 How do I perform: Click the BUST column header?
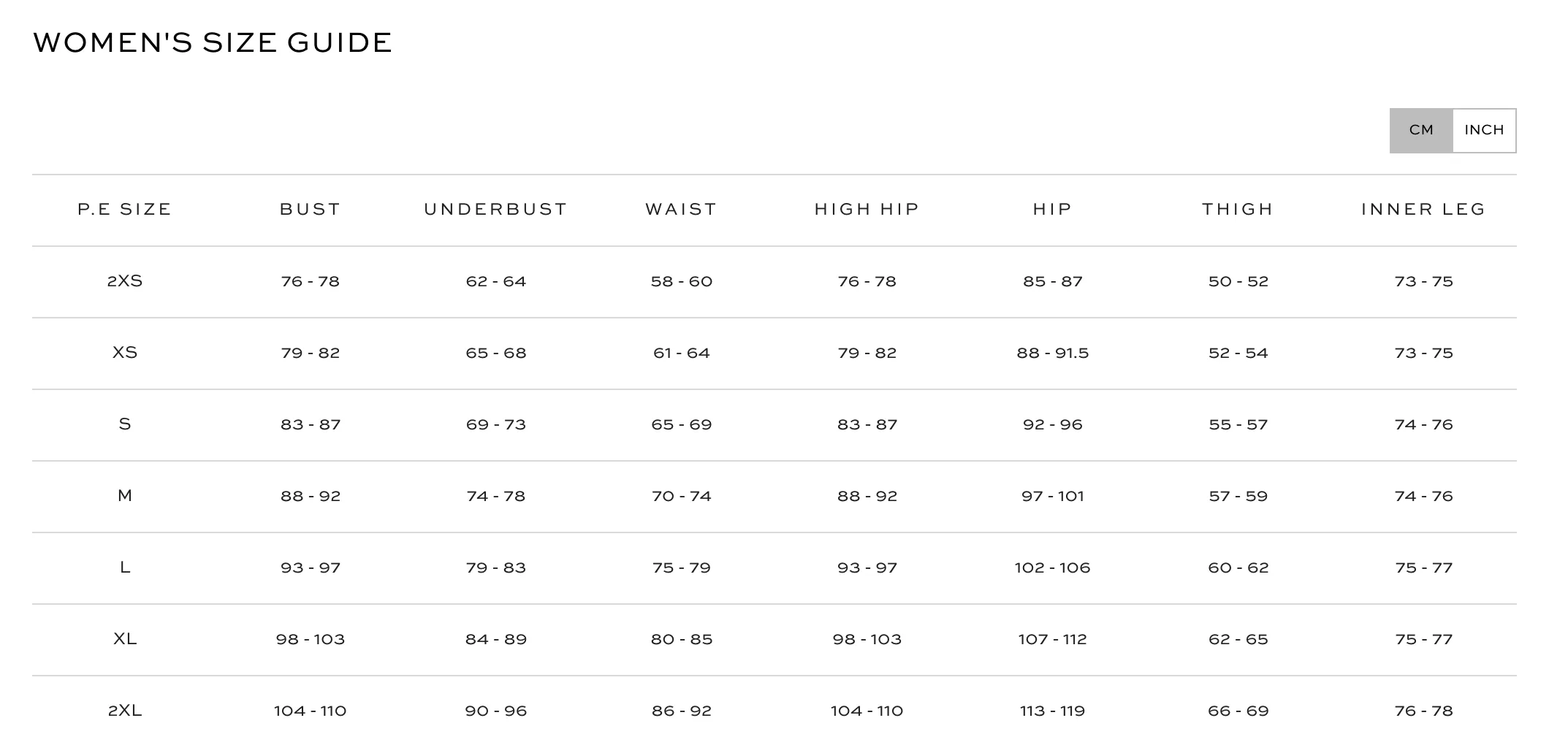point(311,210)
